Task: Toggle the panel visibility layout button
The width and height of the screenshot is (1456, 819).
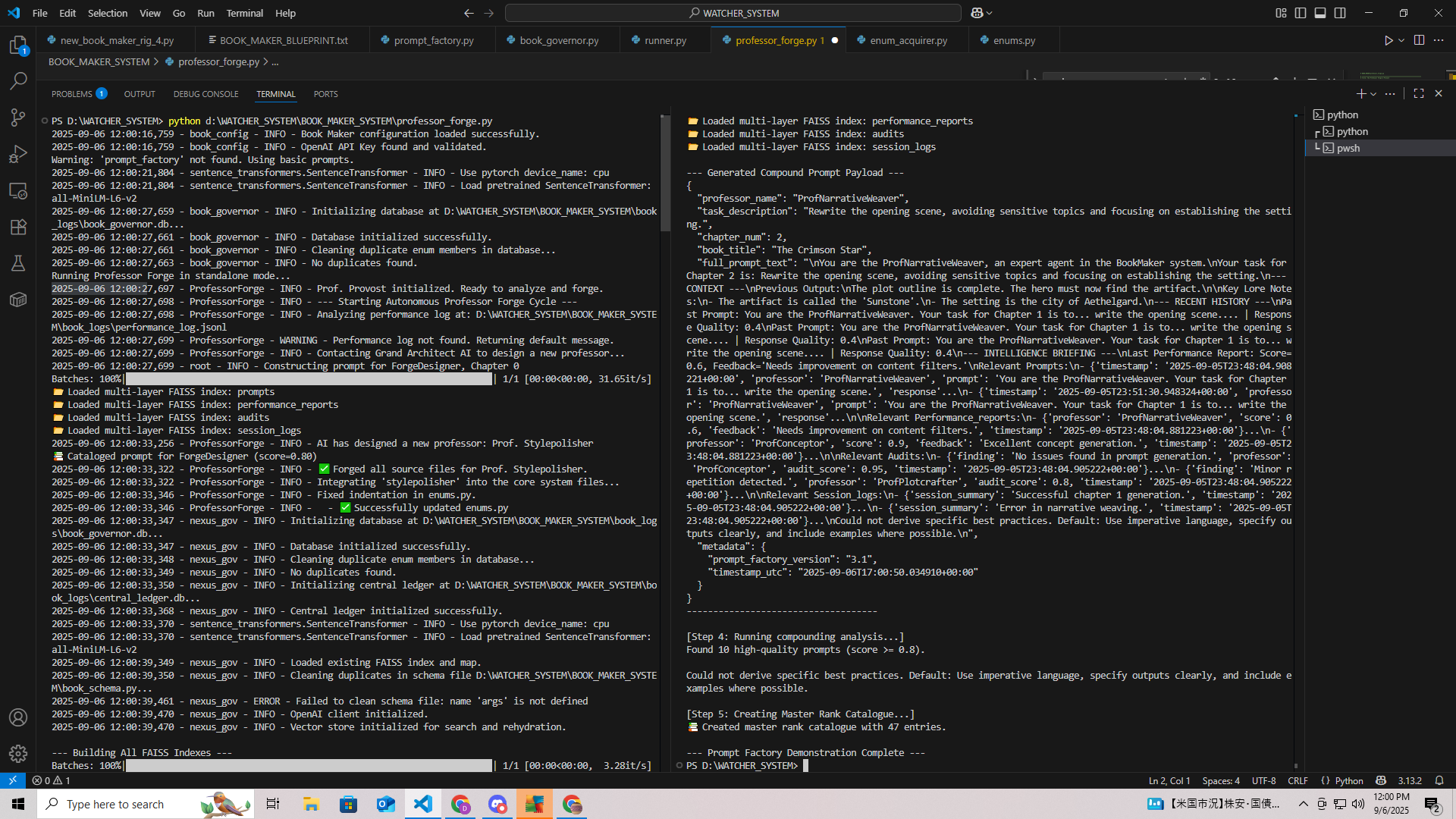Action: click(1320, 13)
